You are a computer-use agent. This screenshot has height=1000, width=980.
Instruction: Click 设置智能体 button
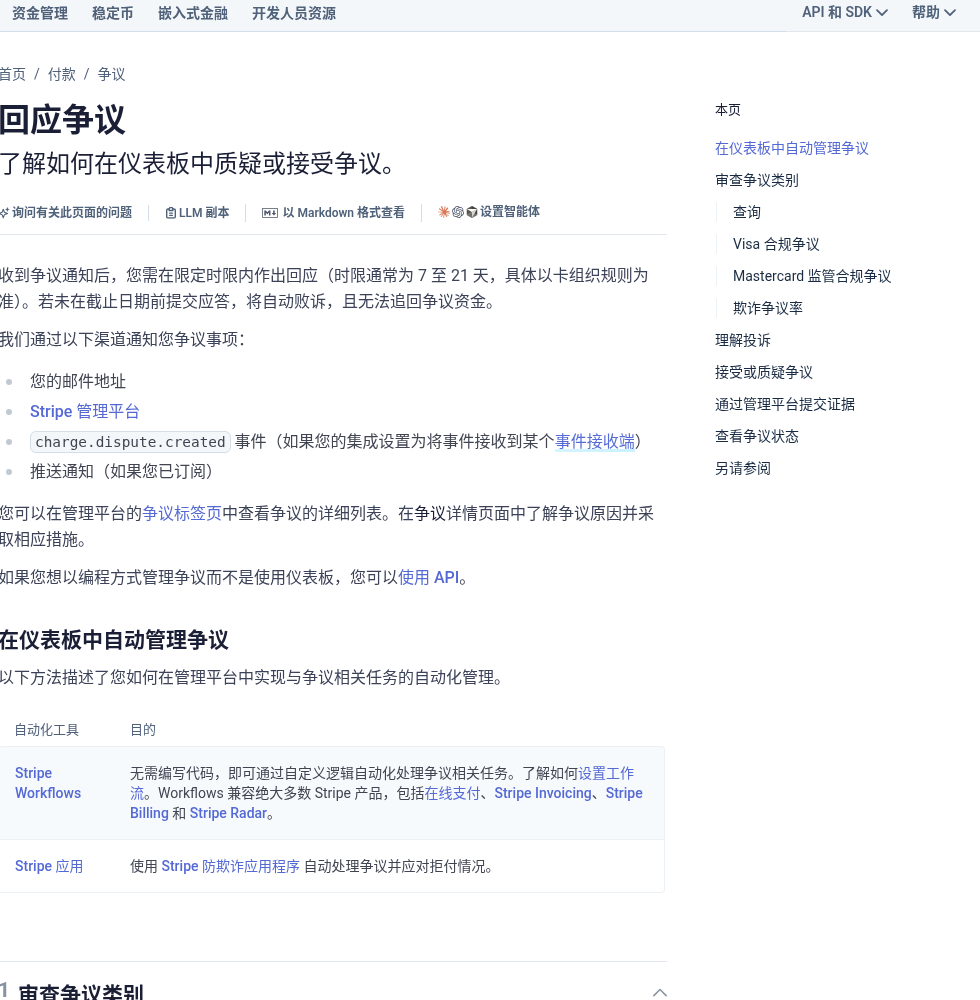(489, 212)
